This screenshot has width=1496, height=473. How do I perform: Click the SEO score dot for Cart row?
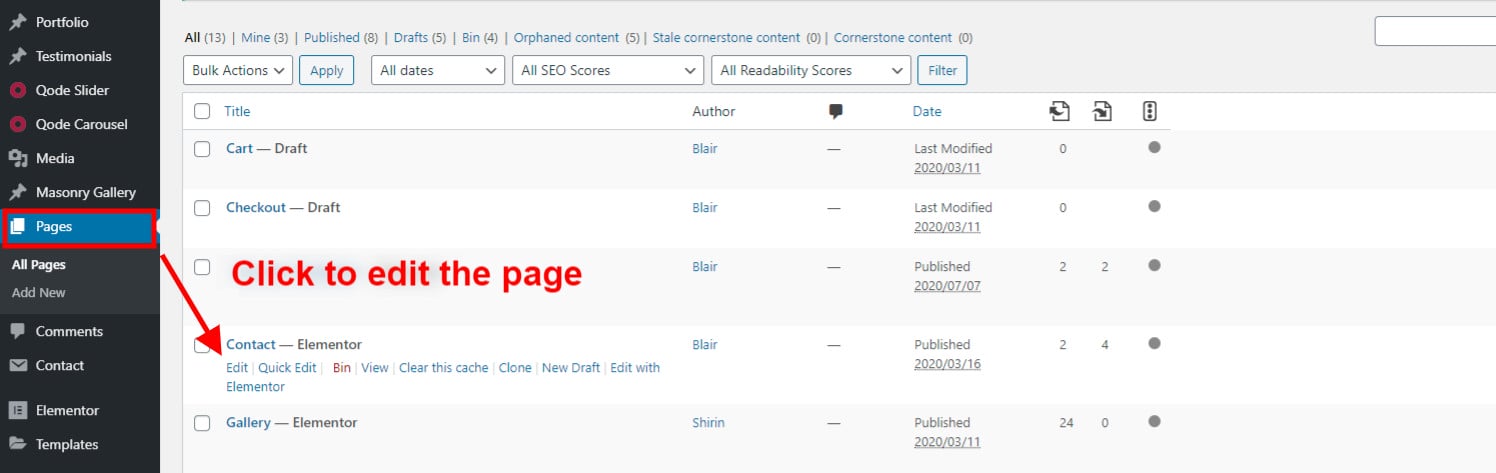pyautogui.click(x=1154, y=147)
